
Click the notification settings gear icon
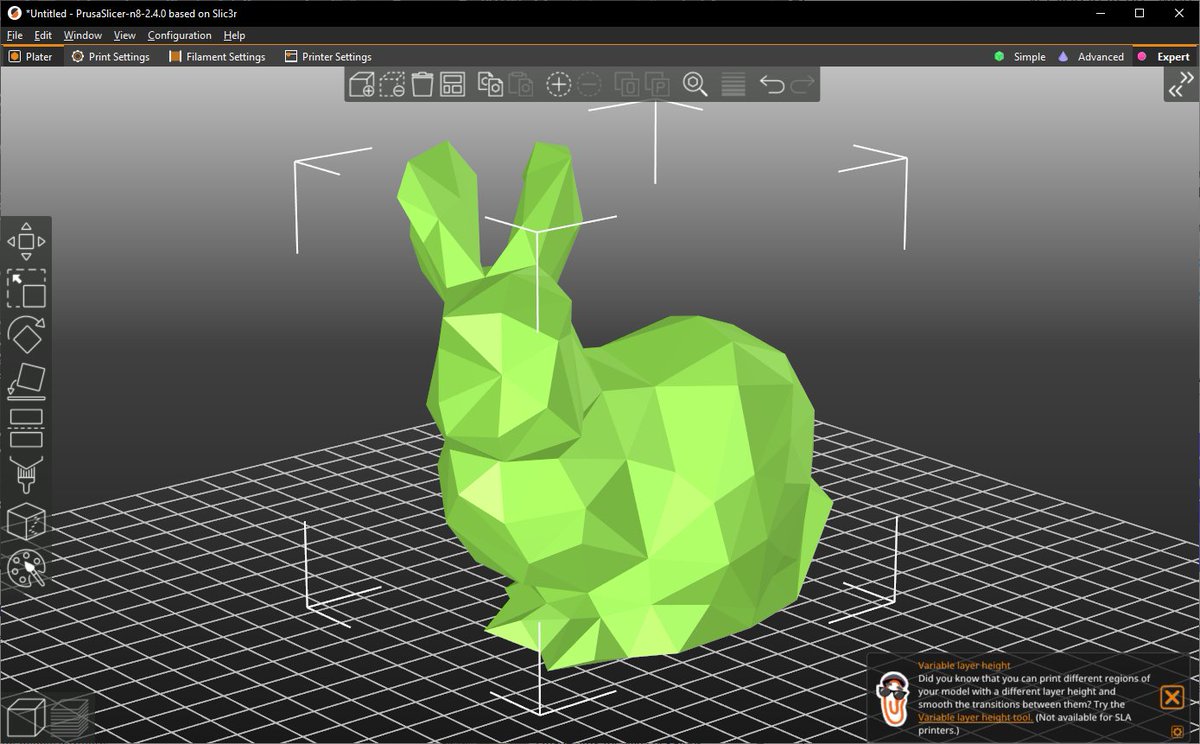1177,731
